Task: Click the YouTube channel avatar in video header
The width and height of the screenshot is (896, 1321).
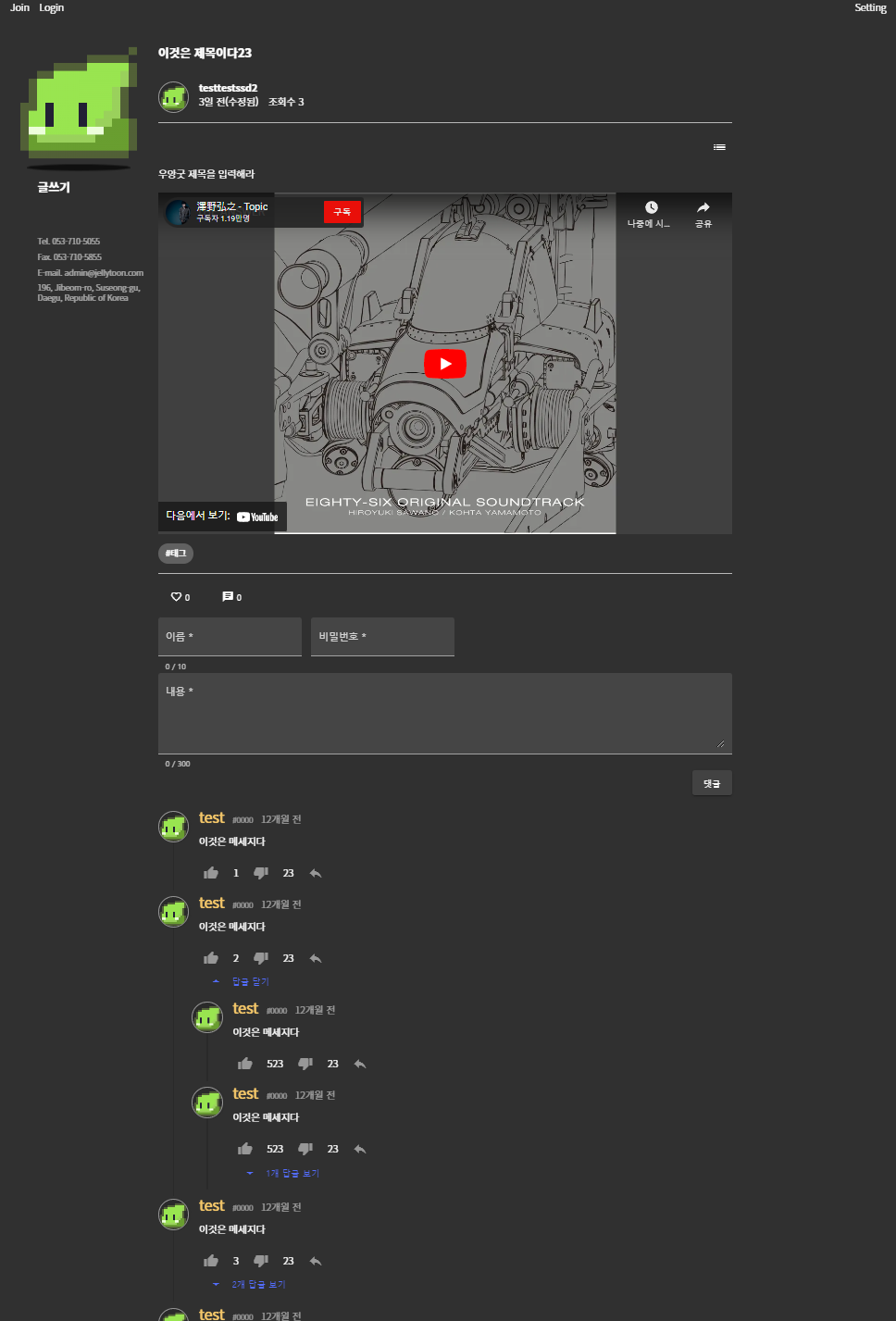Action: pyautogui.click(x=178, y=212)
